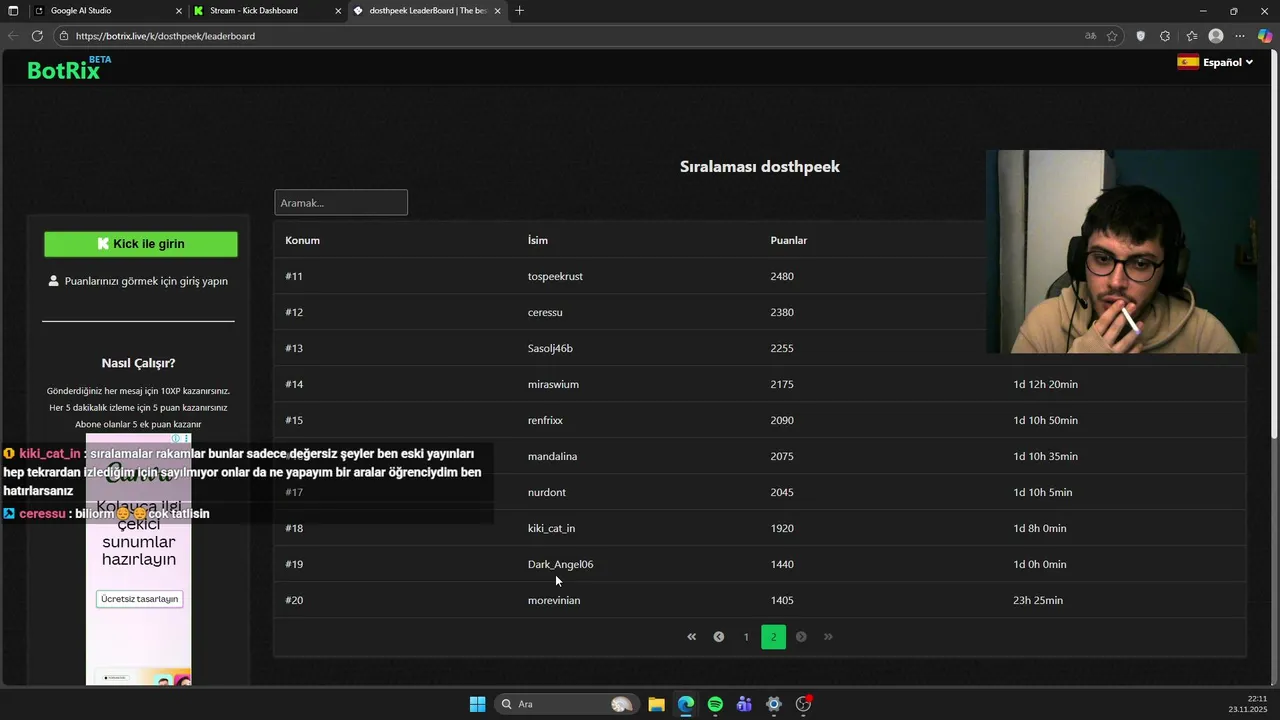
Task: Open File Explorer from taskbar
Action: (x=656, y=704)
